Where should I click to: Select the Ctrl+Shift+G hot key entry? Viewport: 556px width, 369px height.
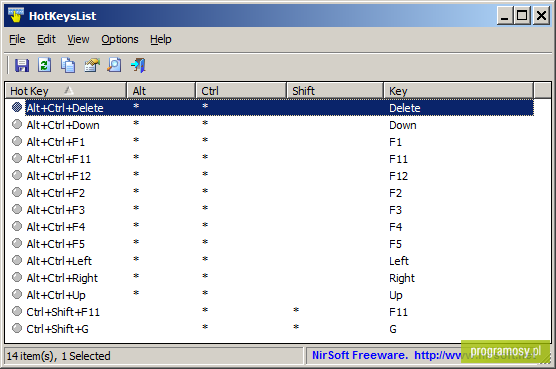(x=57, y=329)
